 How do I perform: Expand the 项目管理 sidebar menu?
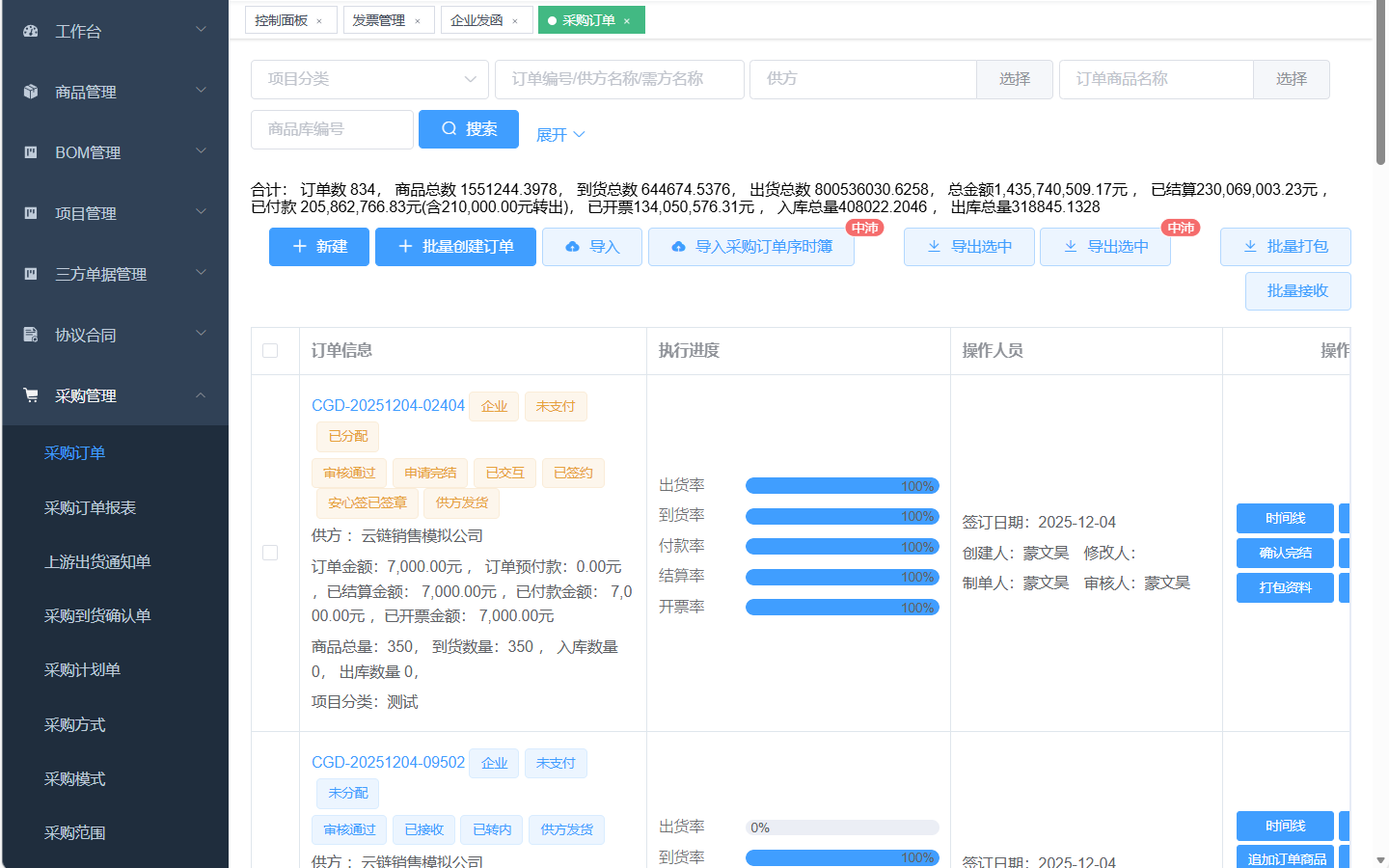pyautogui.click(x=116, y=213)
